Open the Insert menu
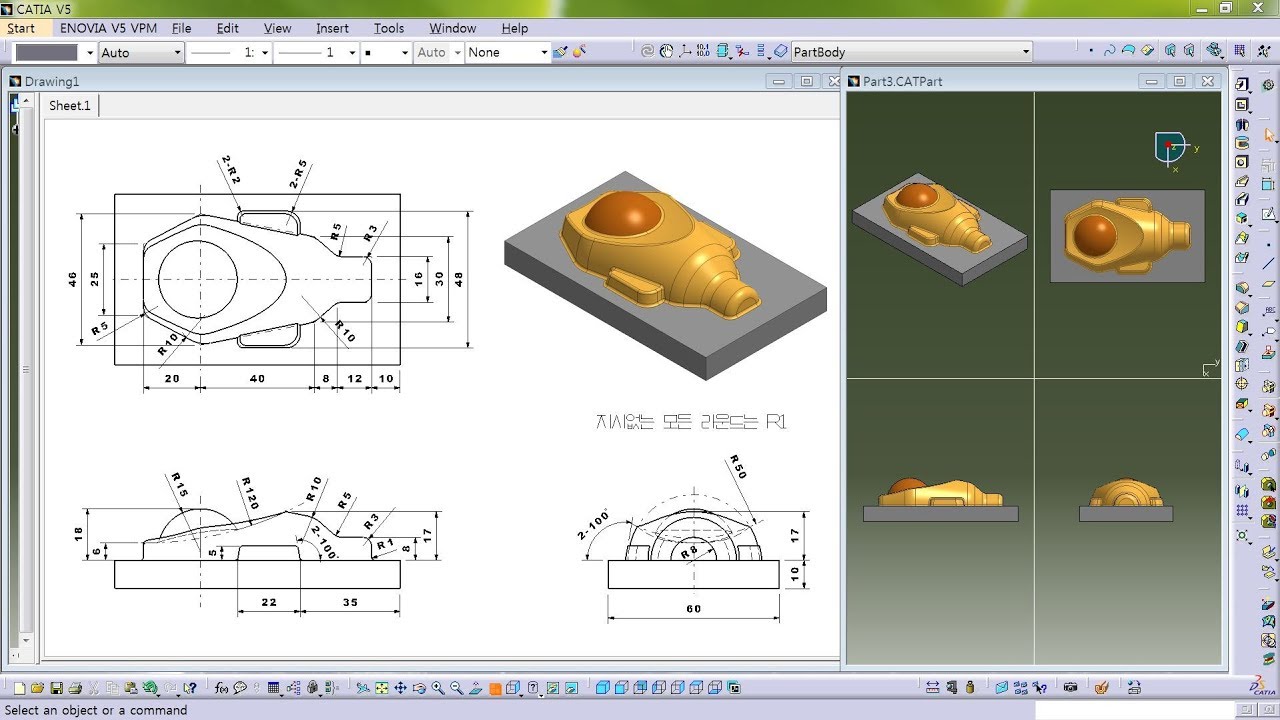 [332, 28]
